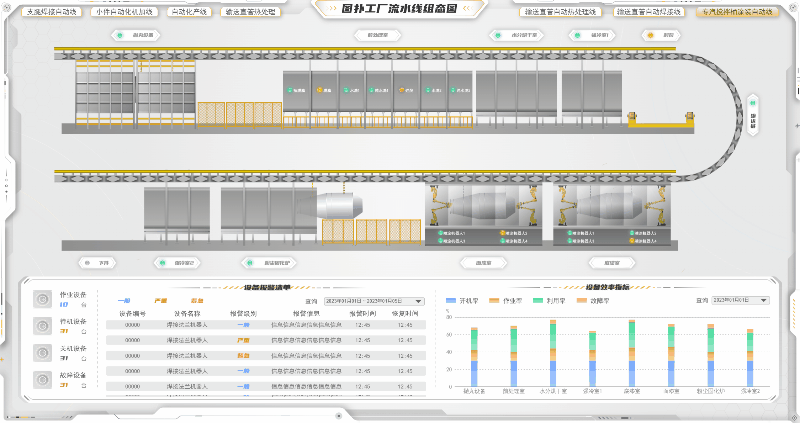The height and width of the screenshot is (423, 800).
Task: Click yellow transfer cart on upper line end
Action: click(661, 120)
